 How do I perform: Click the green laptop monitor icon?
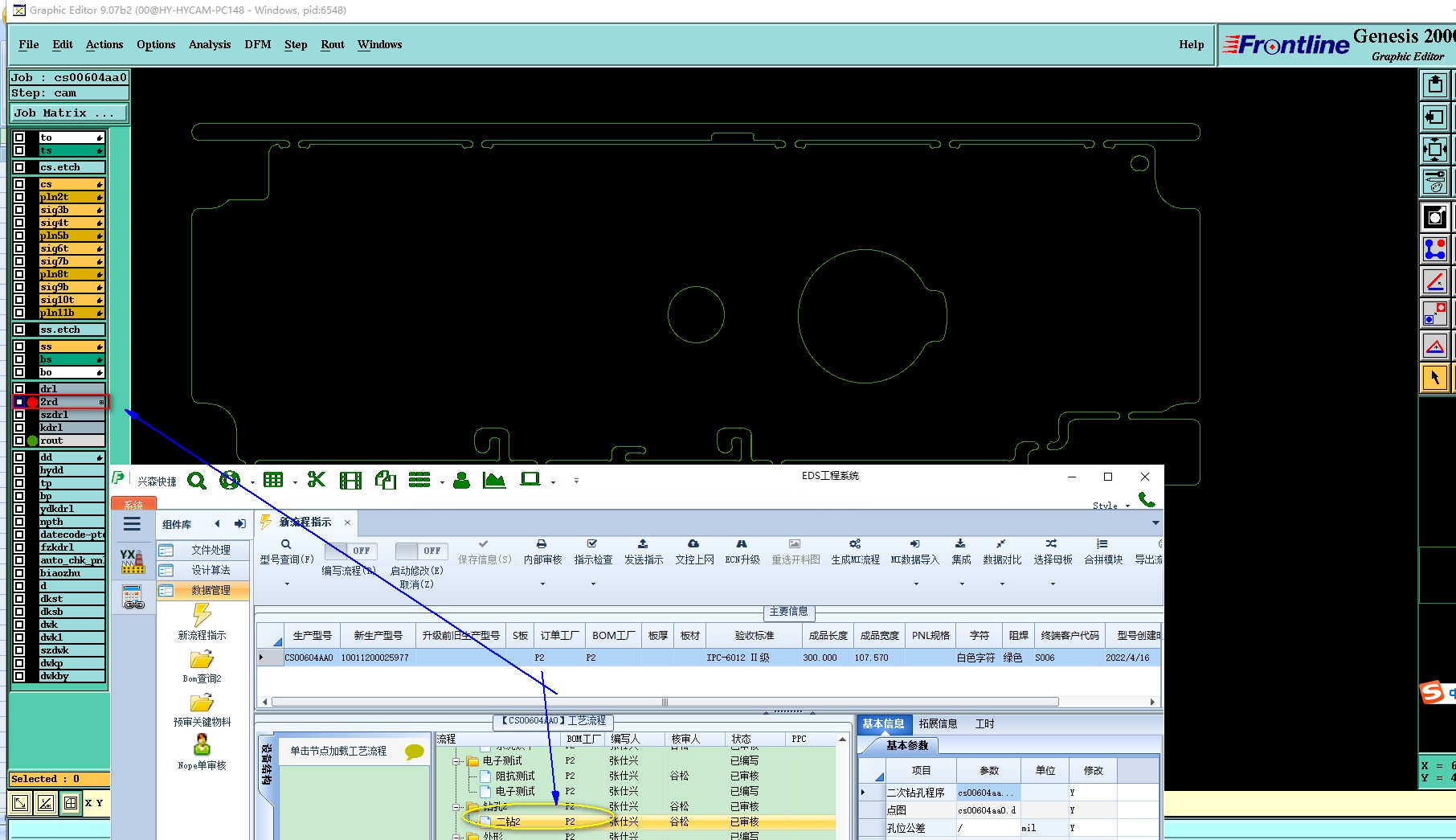point(530,479)
